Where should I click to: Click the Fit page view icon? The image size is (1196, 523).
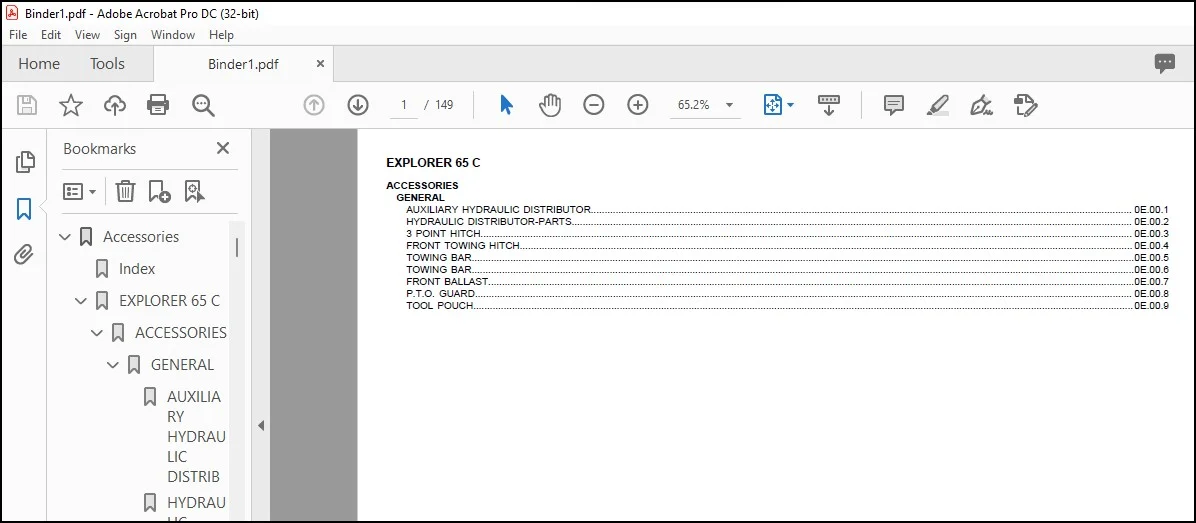click(x=773, y=105)
